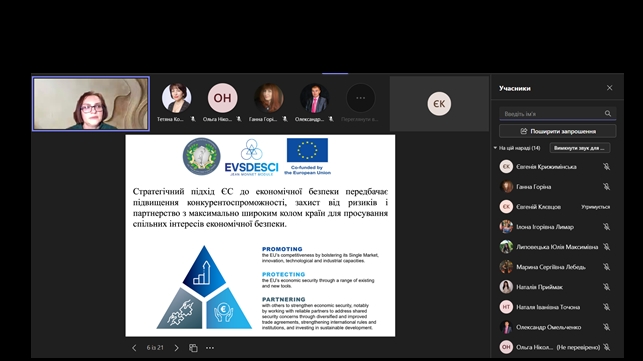Close the Учасники panel
The height and width of the screenshot is (361, 643).
coord(609,88)
